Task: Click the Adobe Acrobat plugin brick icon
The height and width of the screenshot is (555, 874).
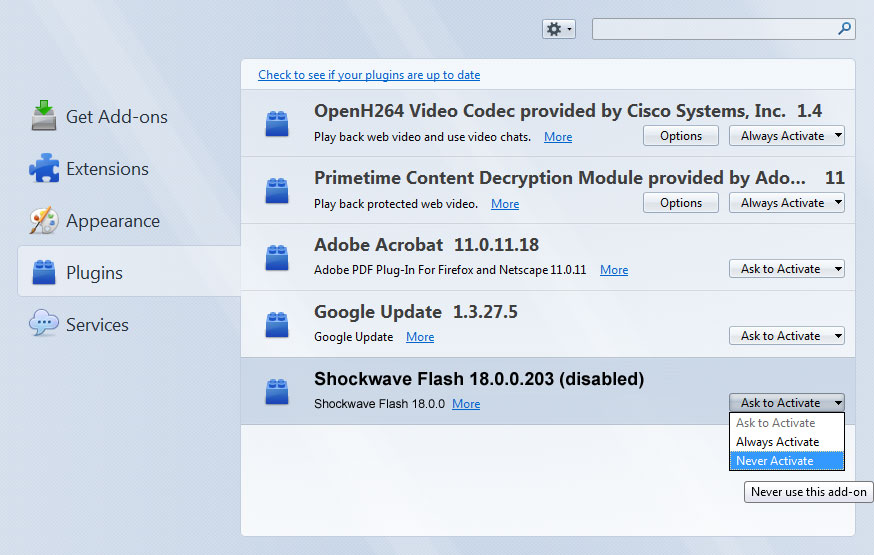Action: [x=277, y=257]
